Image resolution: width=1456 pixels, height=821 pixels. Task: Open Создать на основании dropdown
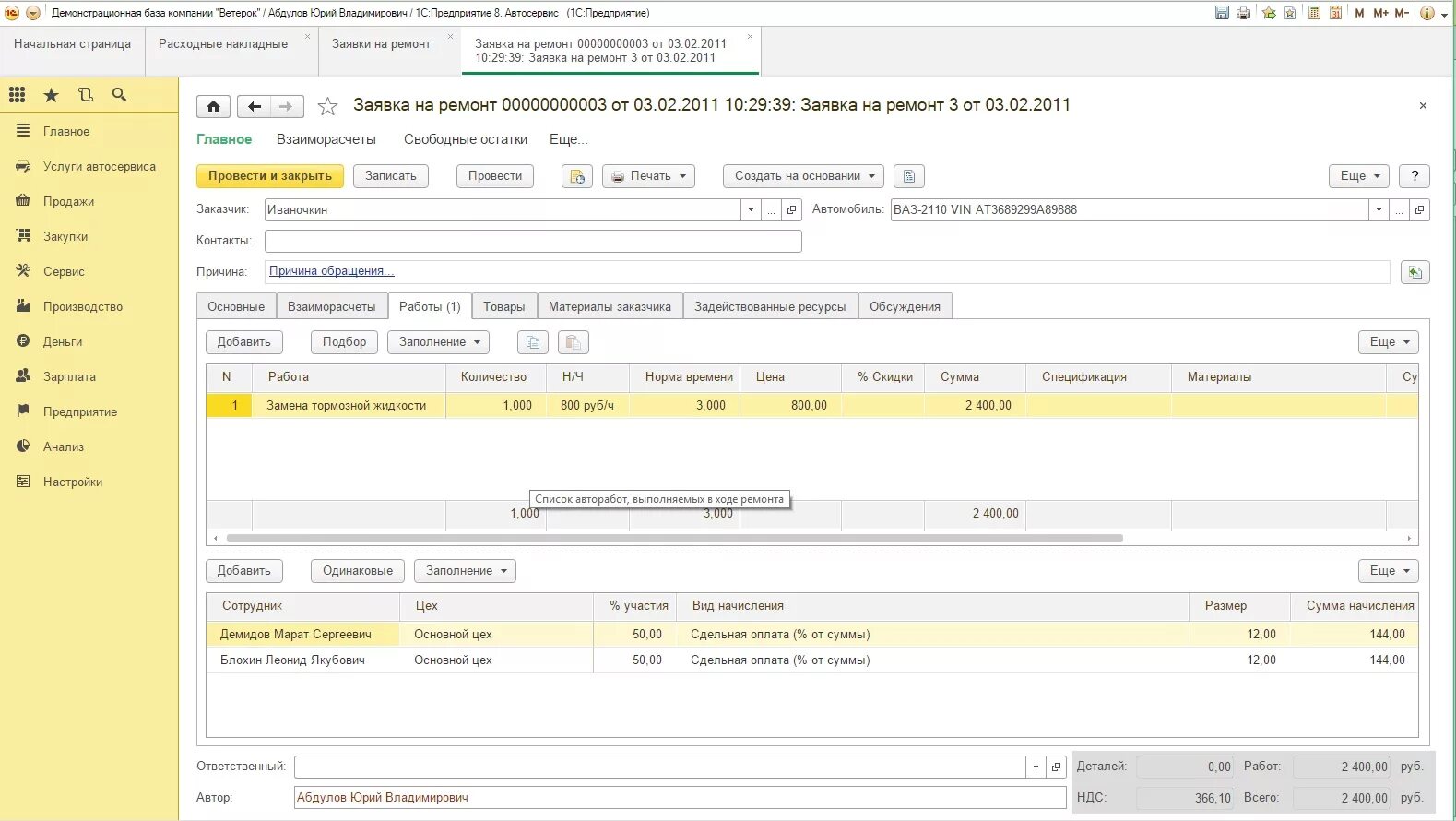803,176
